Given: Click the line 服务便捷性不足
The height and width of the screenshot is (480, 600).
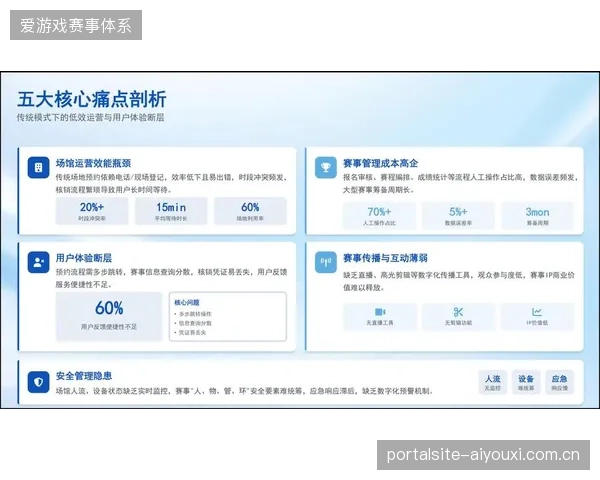Looking at the screenshot, I should tap(83, 284).
